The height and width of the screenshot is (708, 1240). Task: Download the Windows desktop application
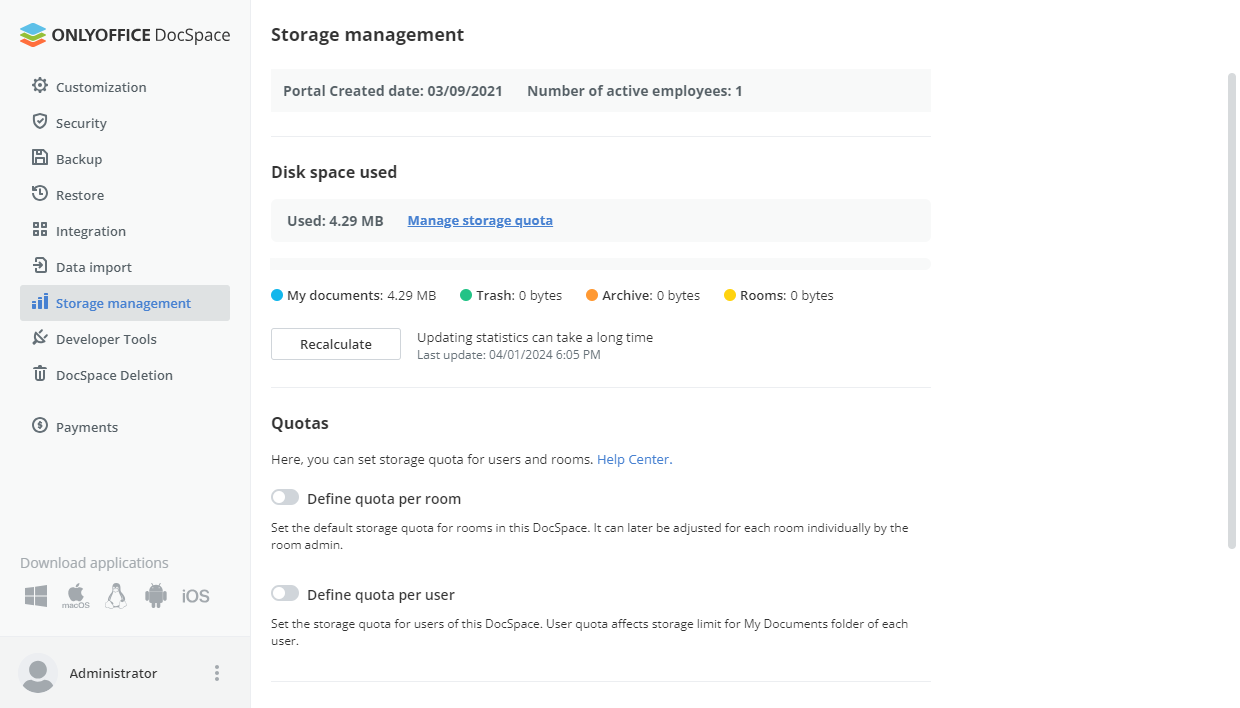[x=36, y=596]
